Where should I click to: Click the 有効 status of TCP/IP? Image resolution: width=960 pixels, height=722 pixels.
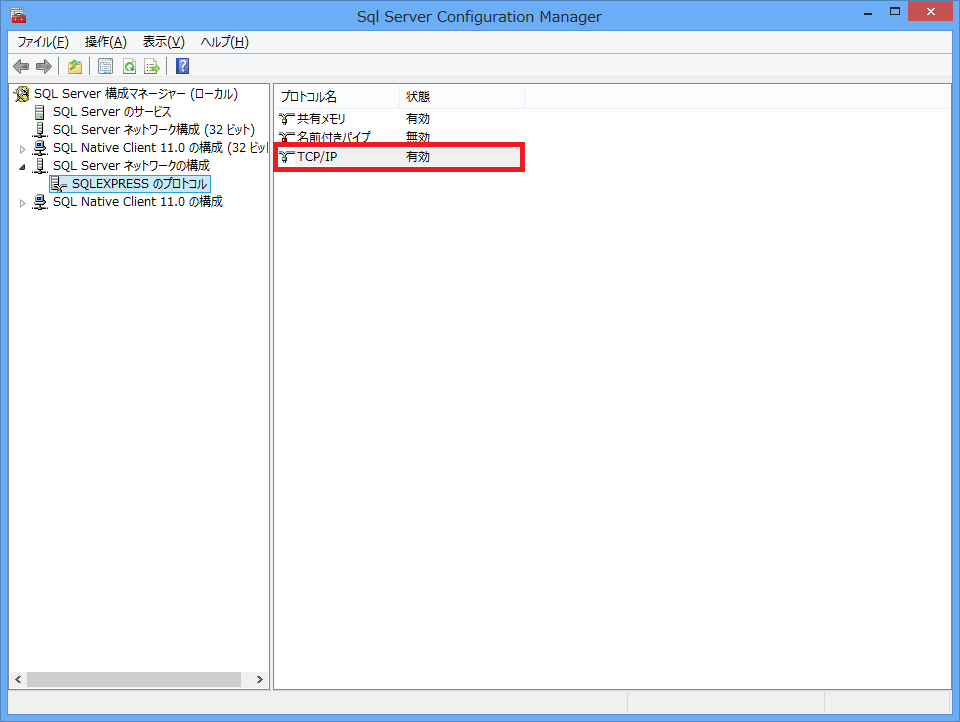[418, 157]
